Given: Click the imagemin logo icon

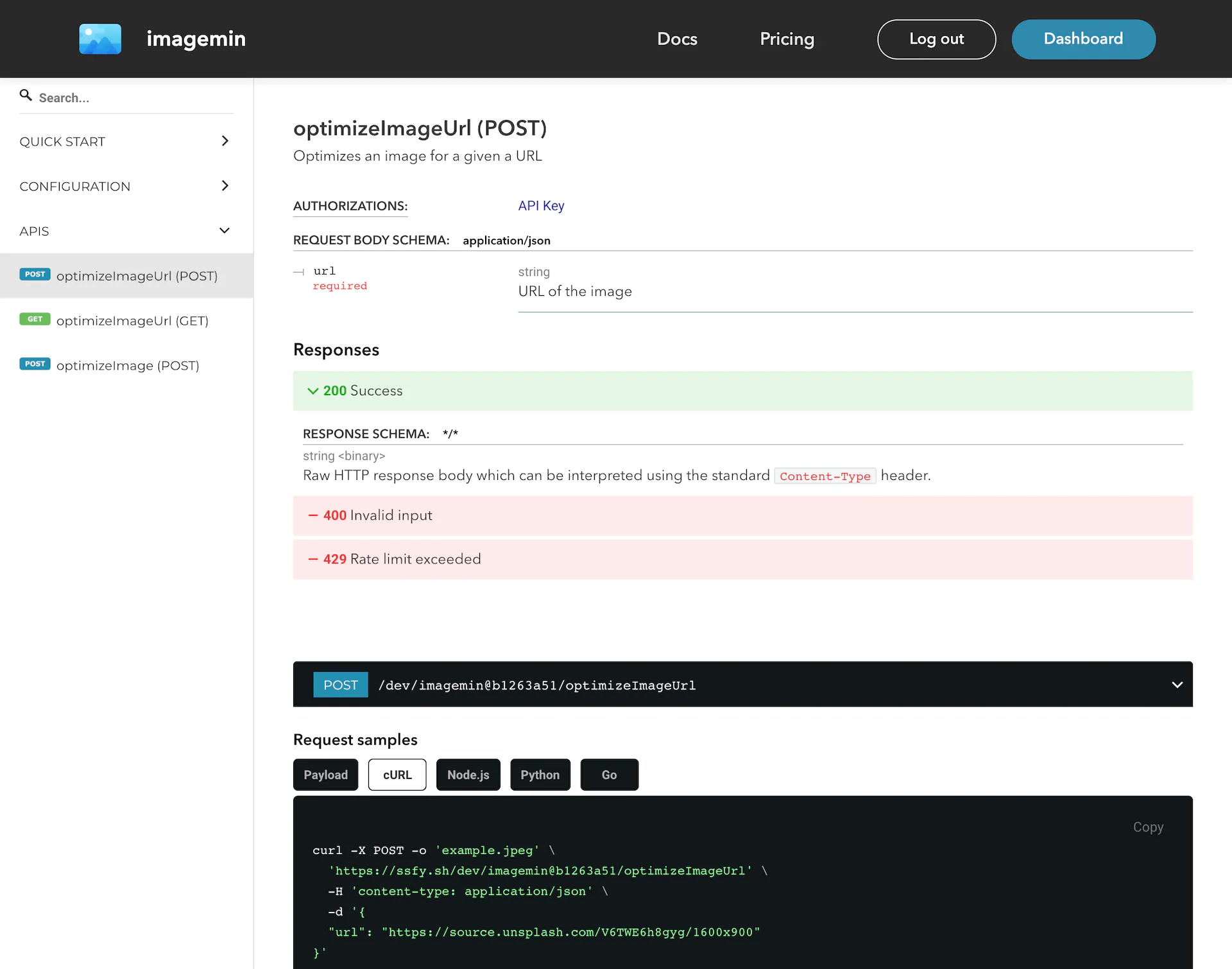Looking at the screenshot, I should (x=100, y=39).
